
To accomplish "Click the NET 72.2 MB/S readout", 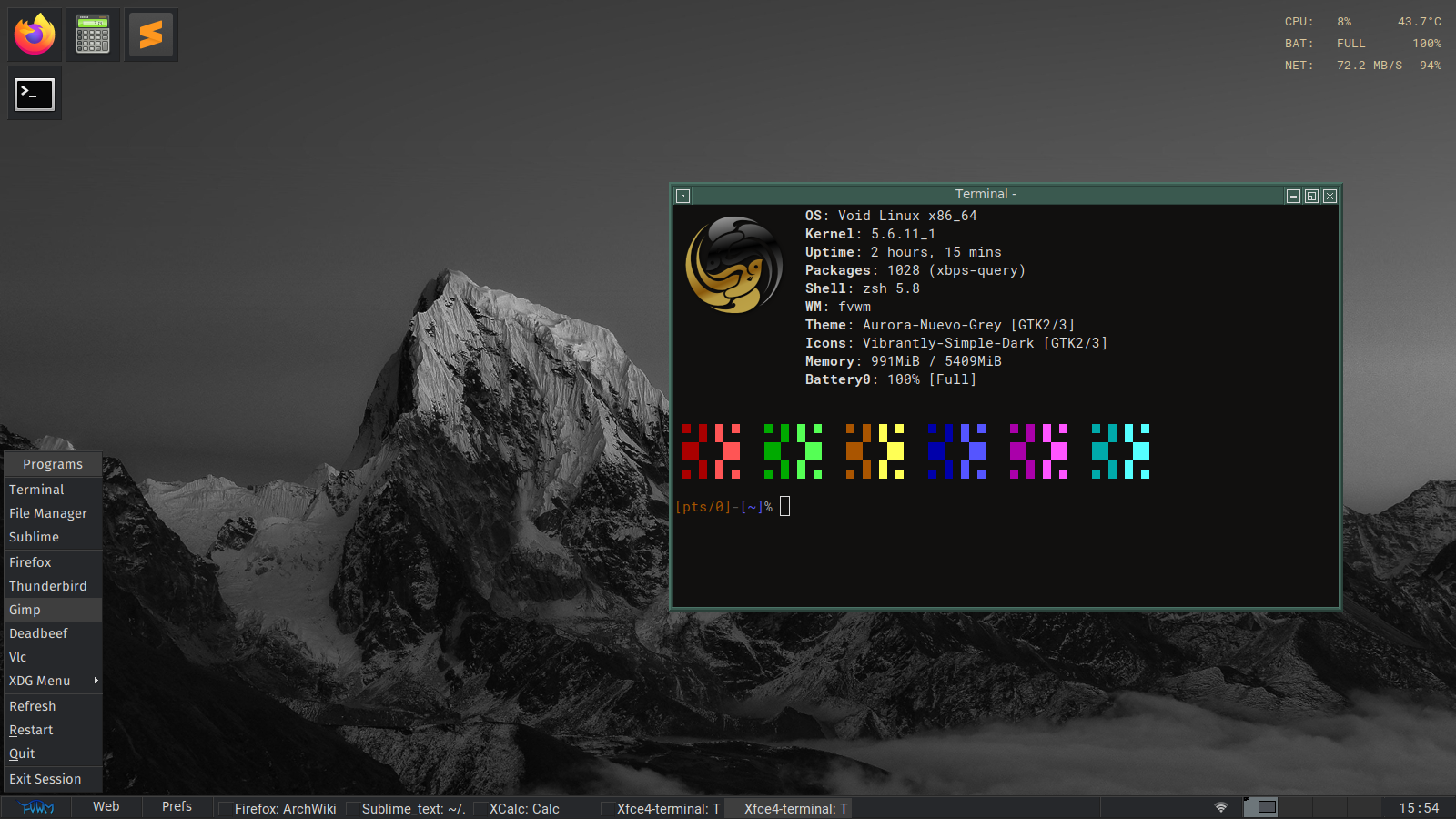I will pos(1363,66).
